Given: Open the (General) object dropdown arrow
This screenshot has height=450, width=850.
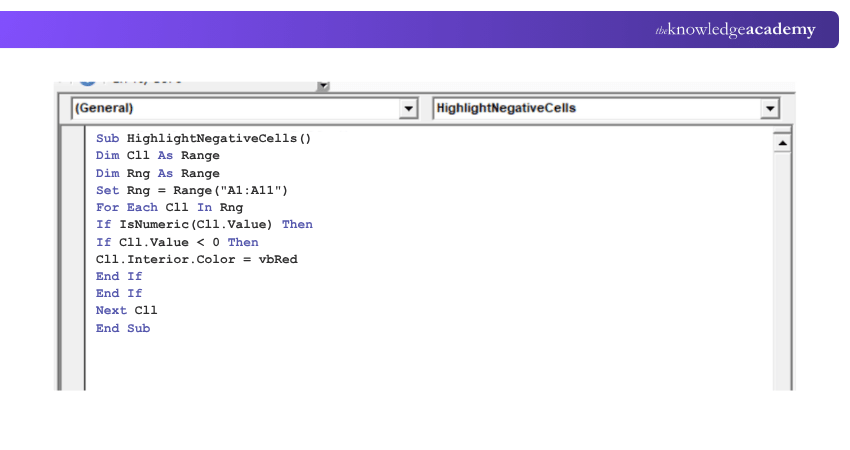Looking at the screenshot, I should coord(408,108).
